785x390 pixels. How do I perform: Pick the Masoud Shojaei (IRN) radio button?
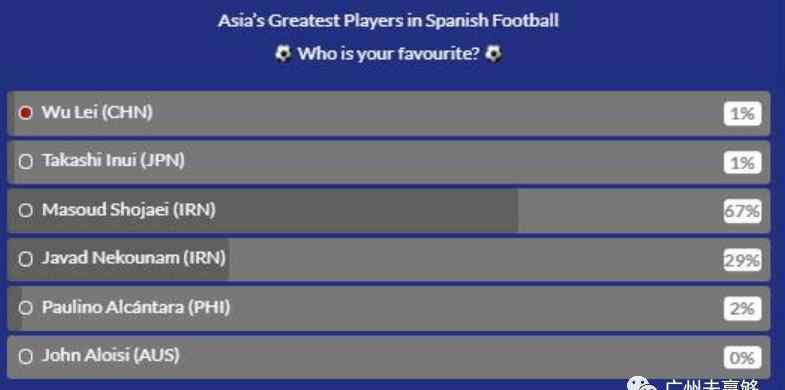coord(26,210)
